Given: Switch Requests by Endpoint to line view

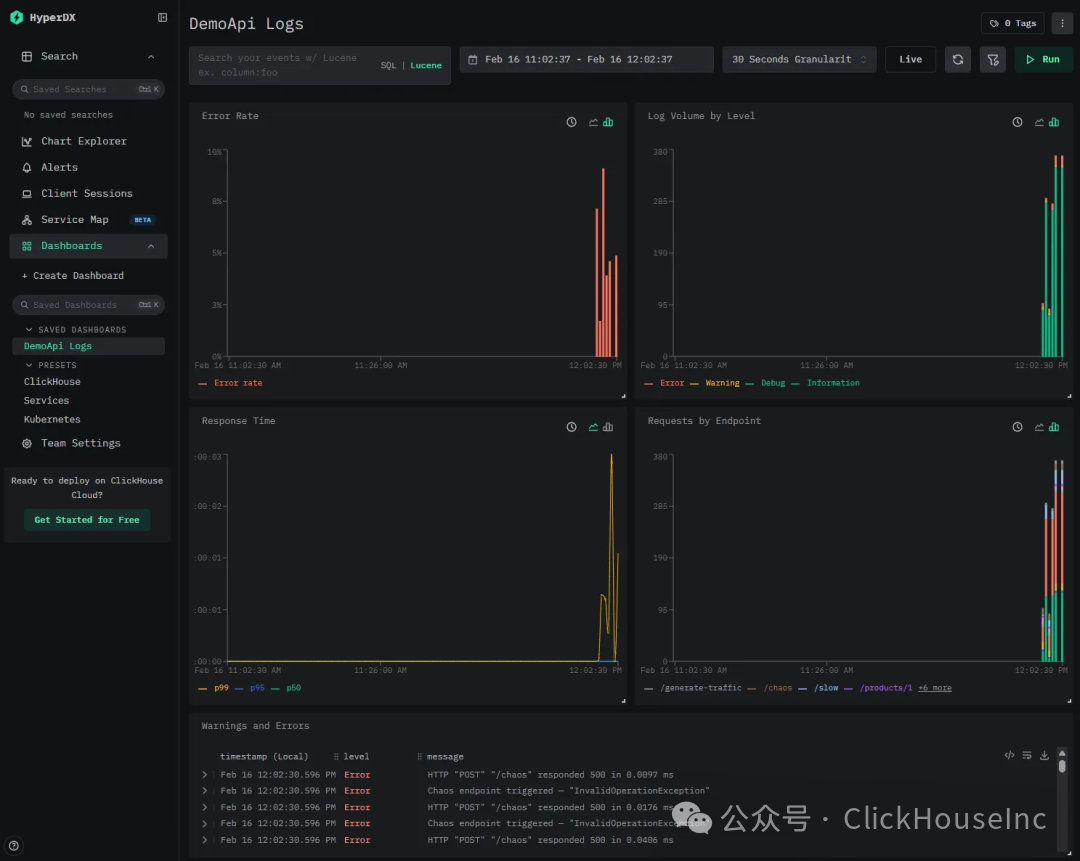Looking at the screenshot, I should [x=1039, y=427].
